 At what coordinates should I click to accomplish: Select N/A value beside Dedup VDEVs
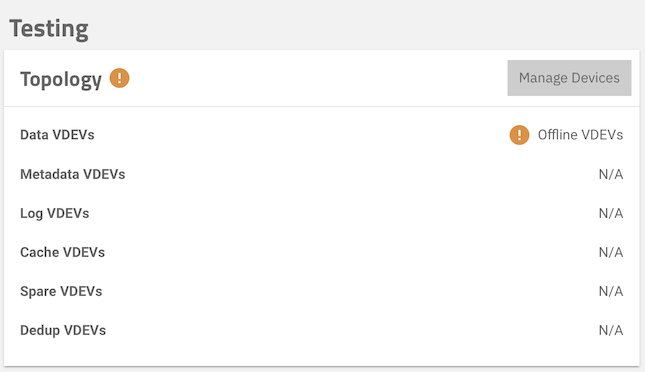pos(611,330)
